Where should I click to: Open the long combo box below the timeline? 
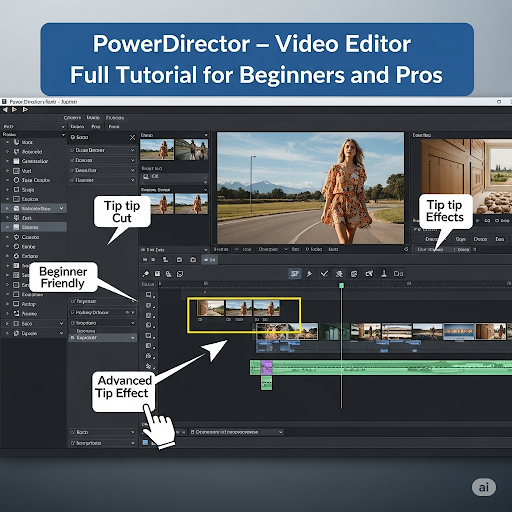click(x=236, y=432)
